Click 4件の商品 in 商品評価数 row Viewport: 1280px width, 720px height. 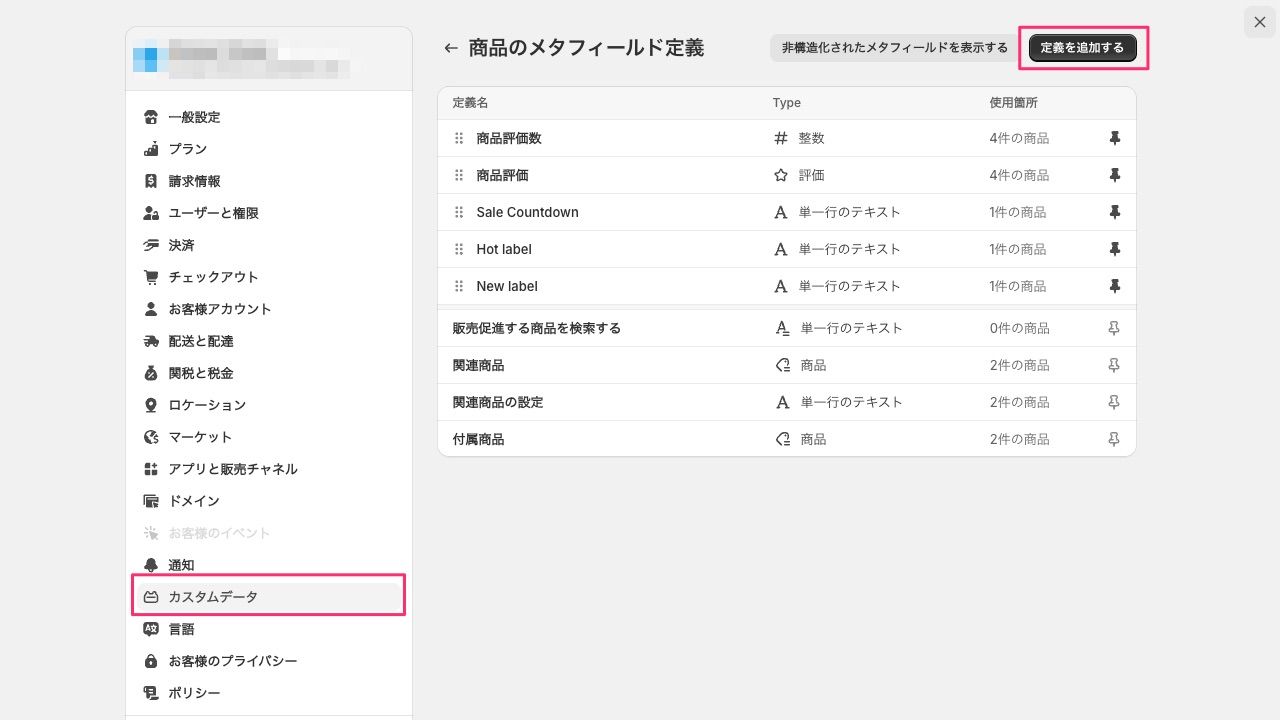[1020, 138]
